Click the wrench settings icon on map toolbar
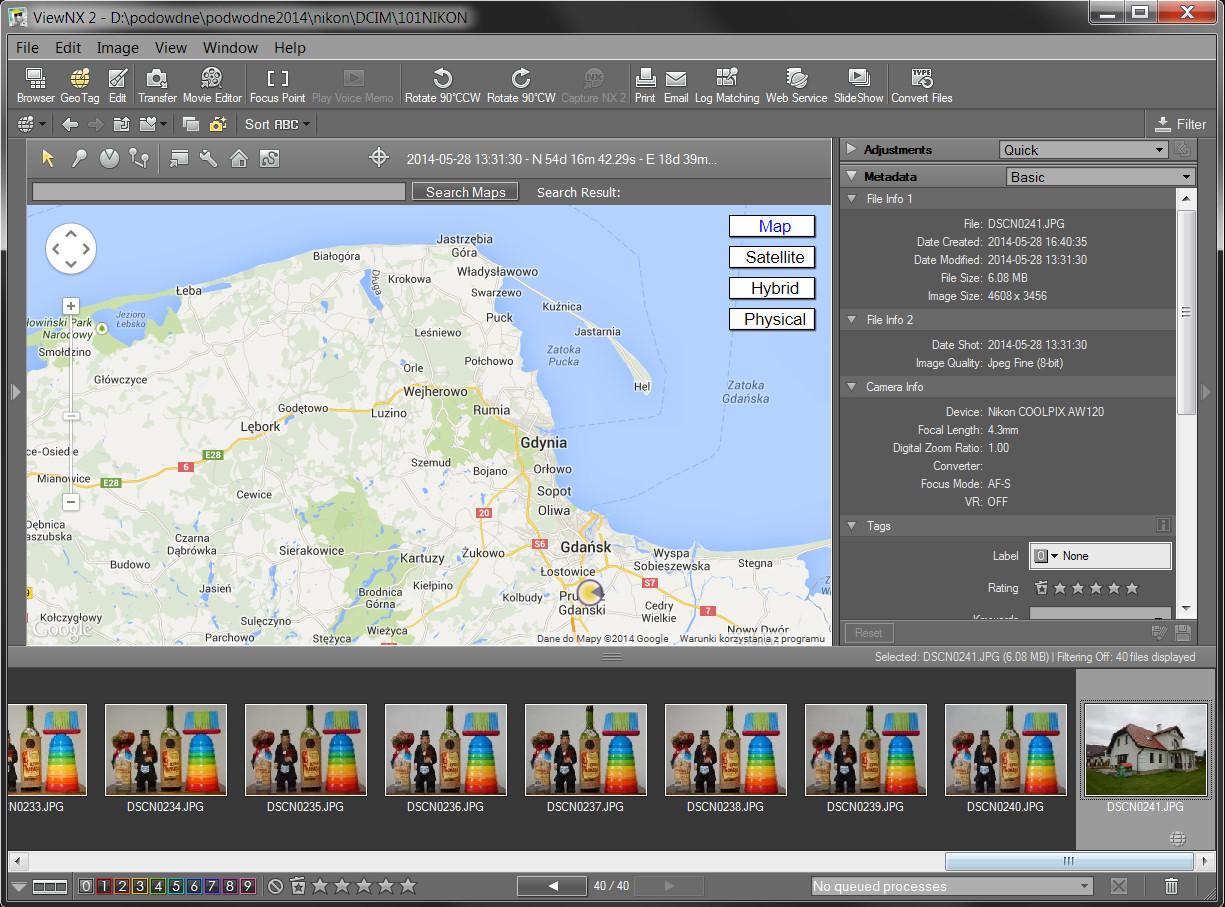 209,158
